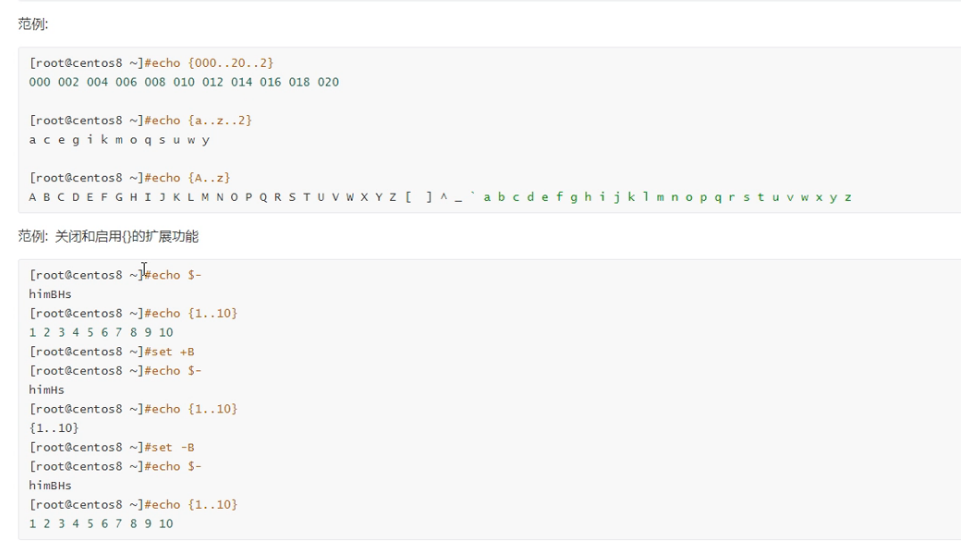This screenshot has width=961, height=551.
Task: Click the literal {1..10} output line
Action: [x=54, y=428]
